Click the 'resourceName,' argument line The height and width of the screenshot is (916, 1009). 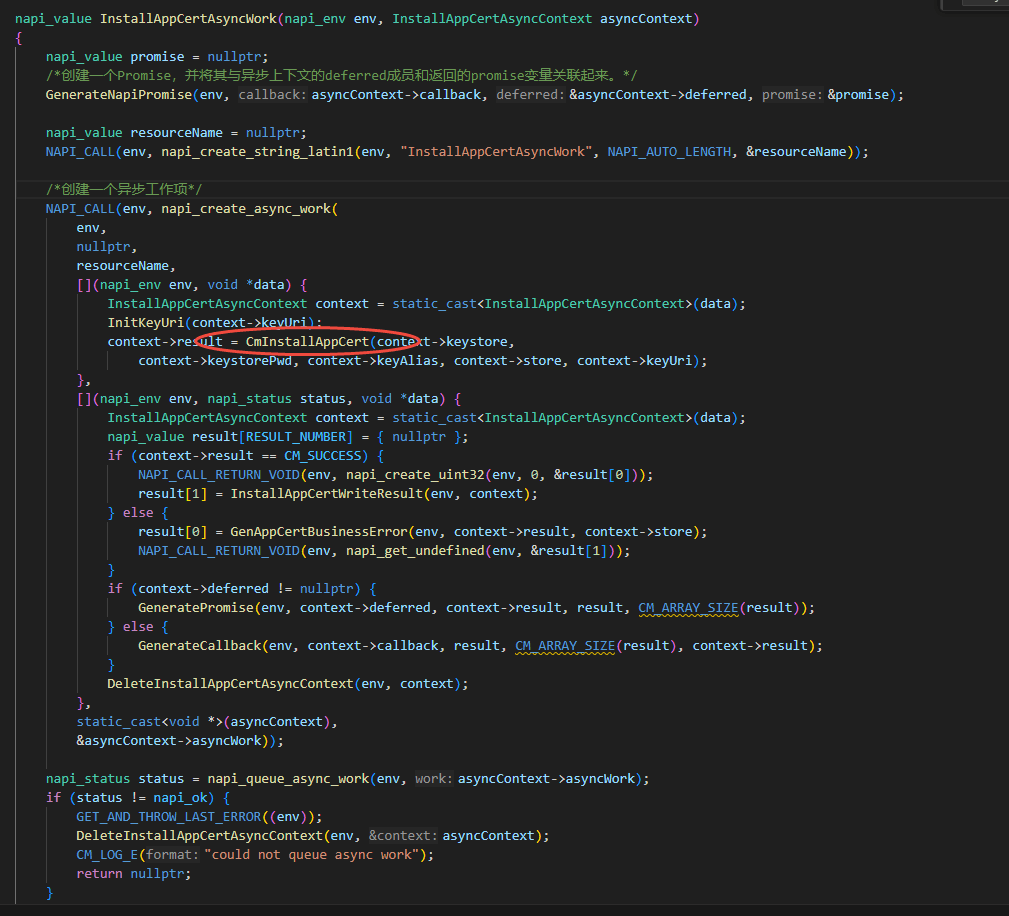[126, 266]
